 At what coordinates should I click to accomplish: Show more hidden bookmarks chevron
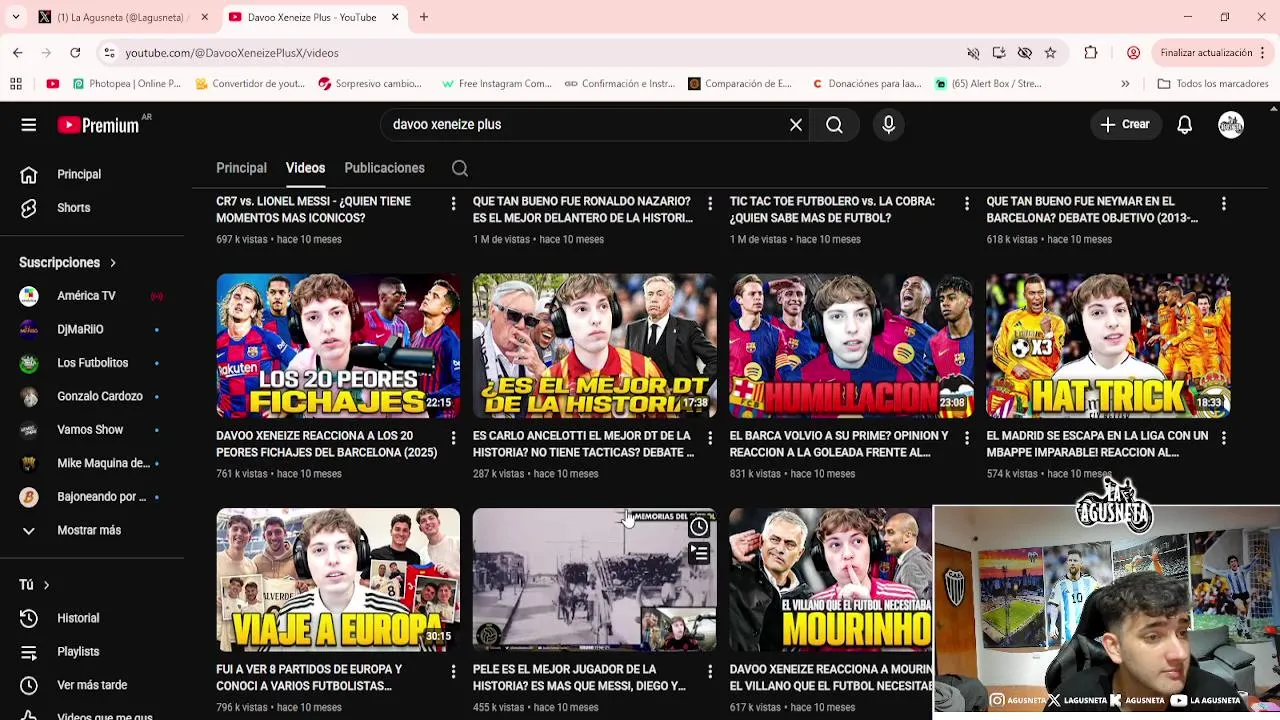coord(1125,84)
